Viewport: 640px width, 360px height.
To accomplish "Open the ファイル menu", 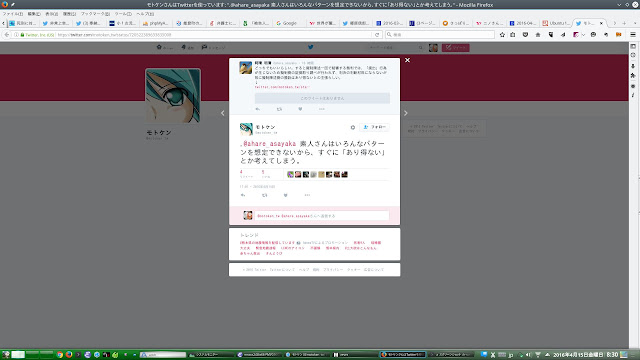I will [x=13, y=14].
